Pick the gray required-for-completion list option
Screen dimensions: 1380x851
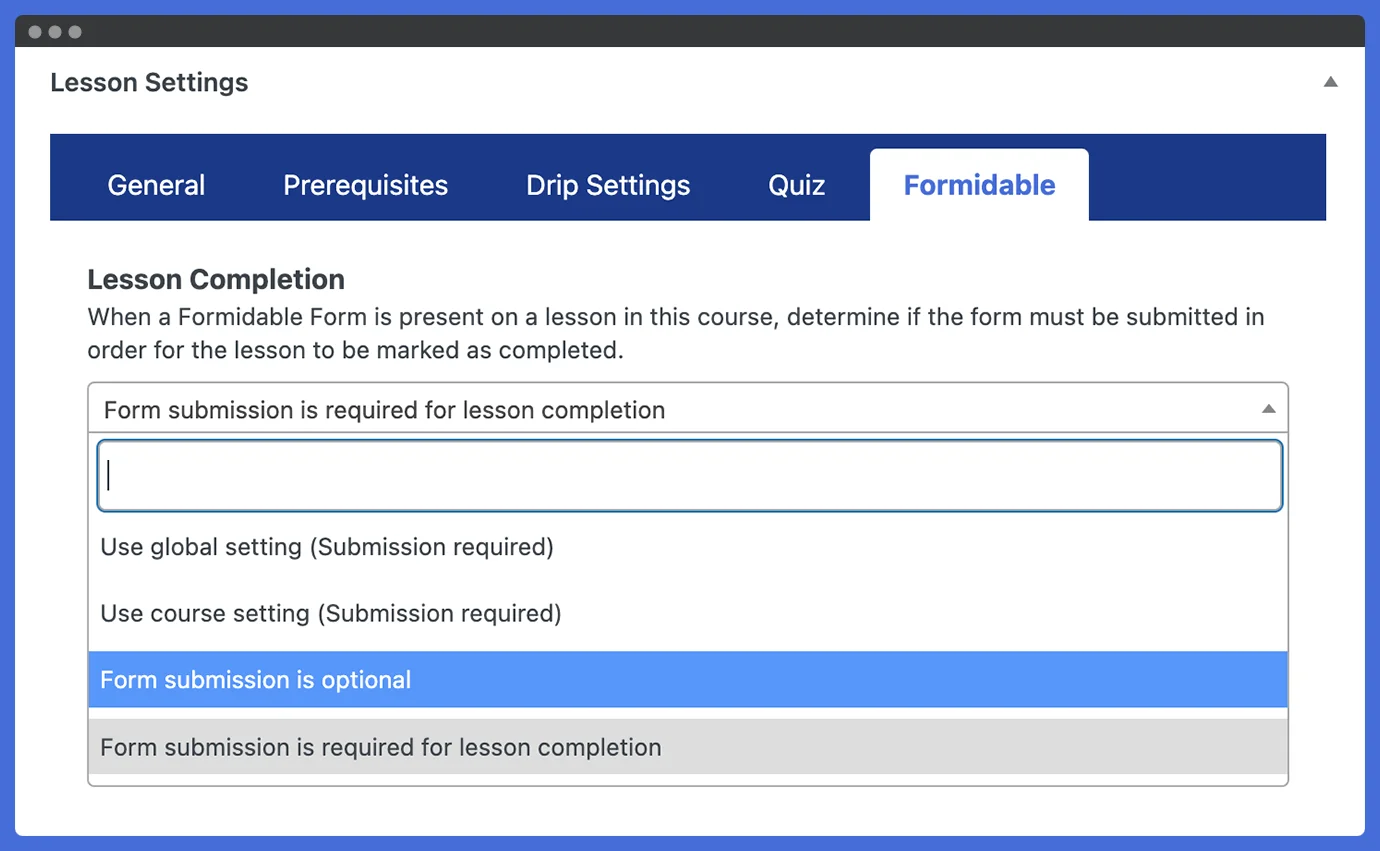(381, 747)
